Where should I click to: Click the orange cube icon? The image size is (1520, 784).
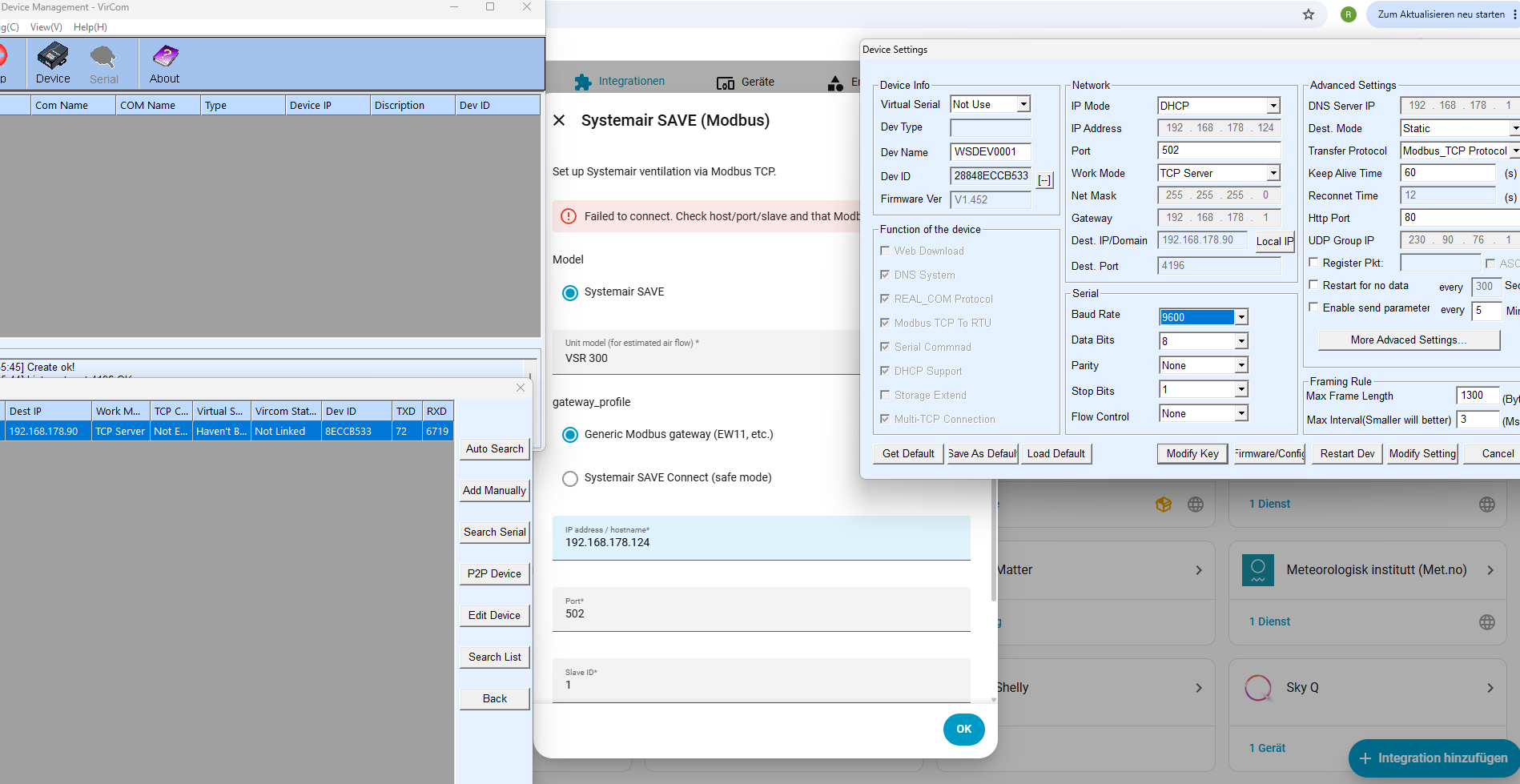coord(1164,505)
